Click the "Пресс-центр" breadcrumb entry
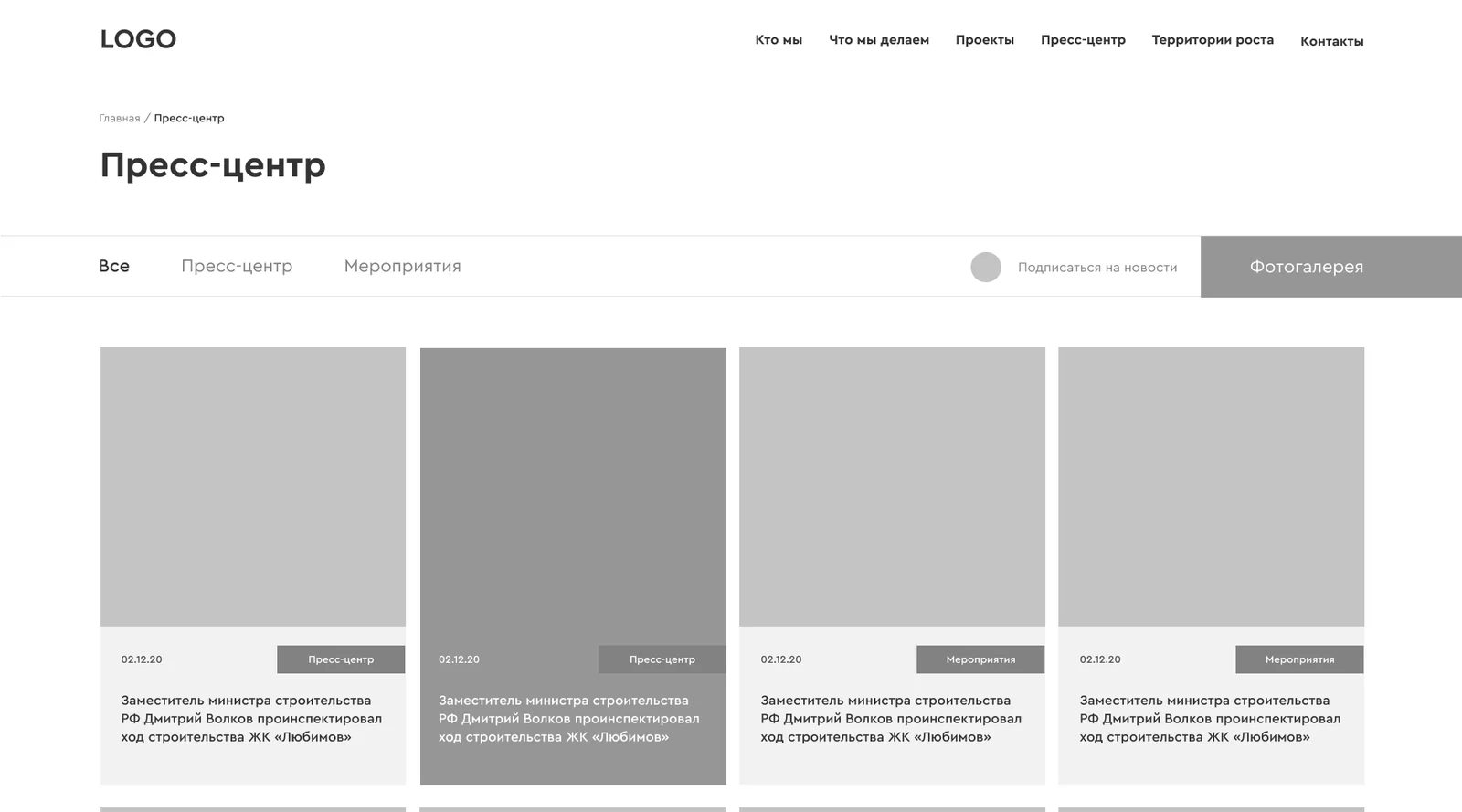This screenshot has width=1462, height=812. point(189,118)
